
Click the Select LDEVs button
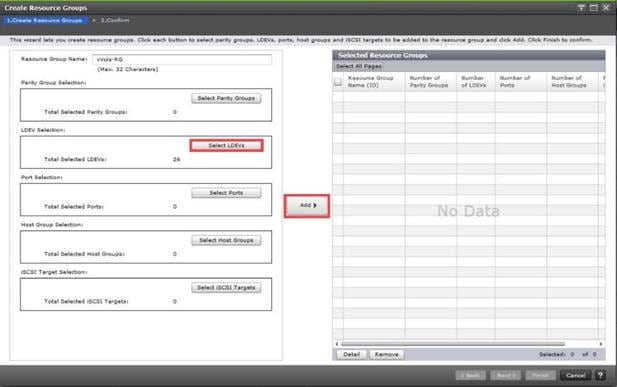pyautogui.click(x=226, y=145)
